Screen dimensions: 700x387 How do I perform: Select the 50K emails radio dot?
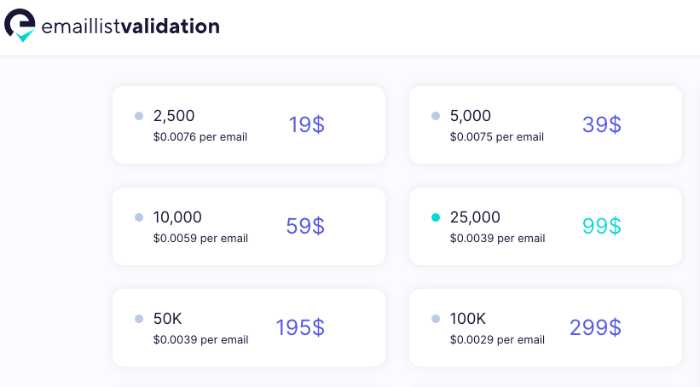[x=139, y=319]
